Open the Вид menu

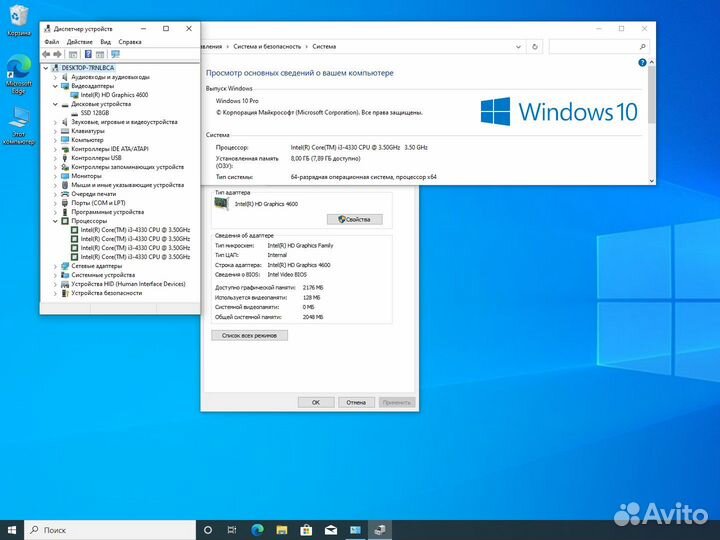[x=106, y=42]
